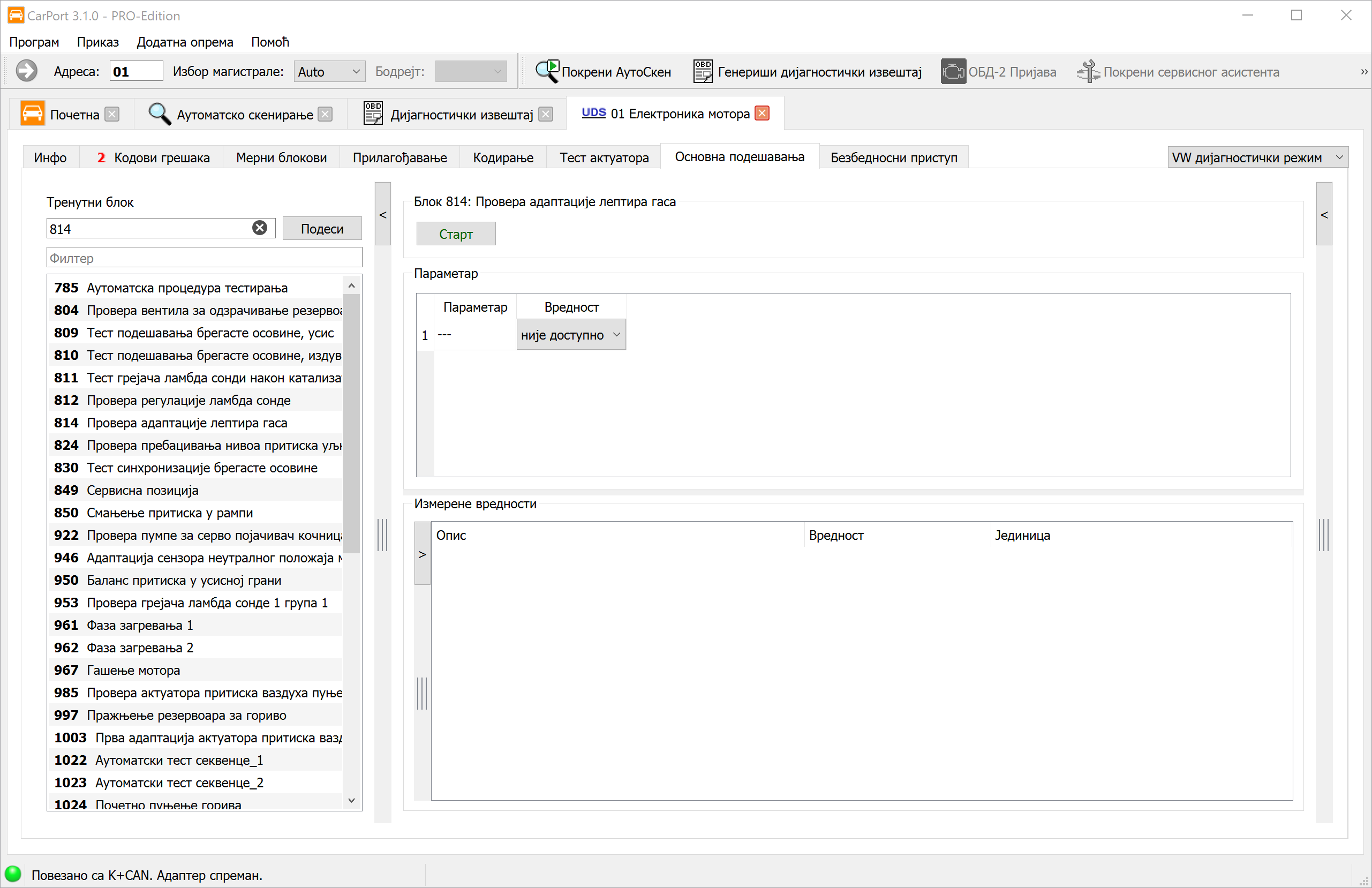Click the green arrow connect icon
The image size is (1372, 888).
coord(27,72)
